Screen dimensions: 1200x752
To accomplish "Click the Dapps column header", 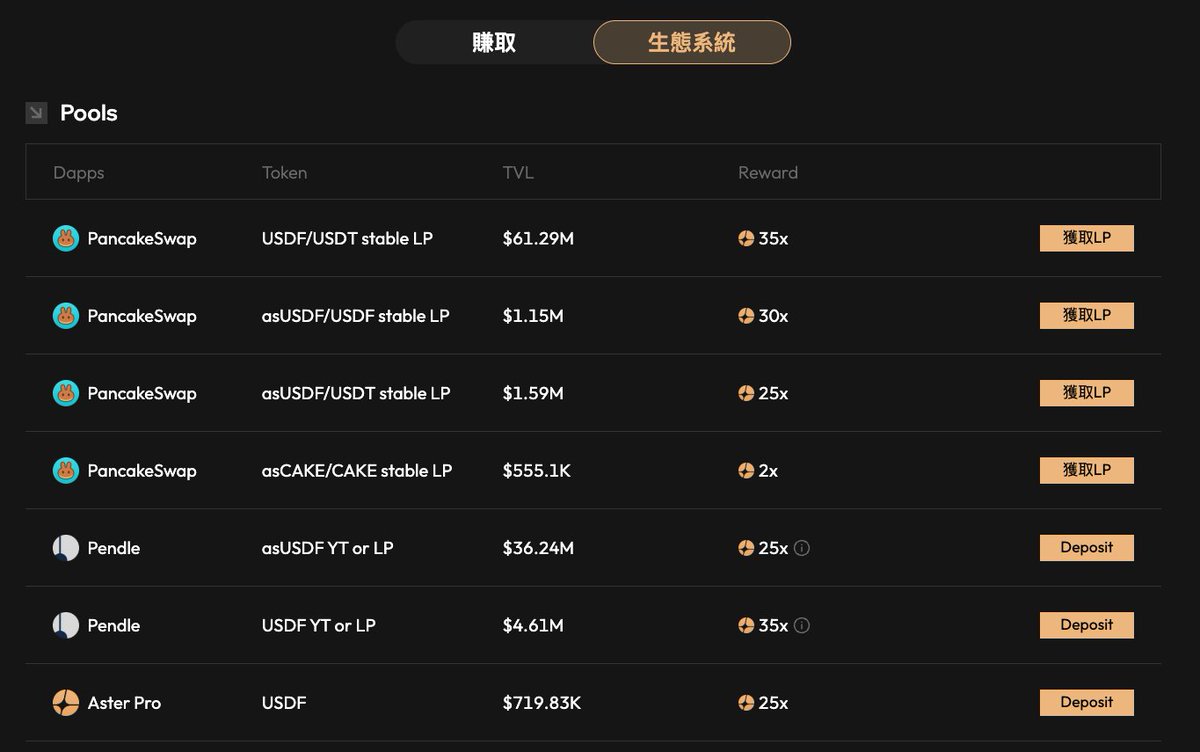I will coord(79,173).
